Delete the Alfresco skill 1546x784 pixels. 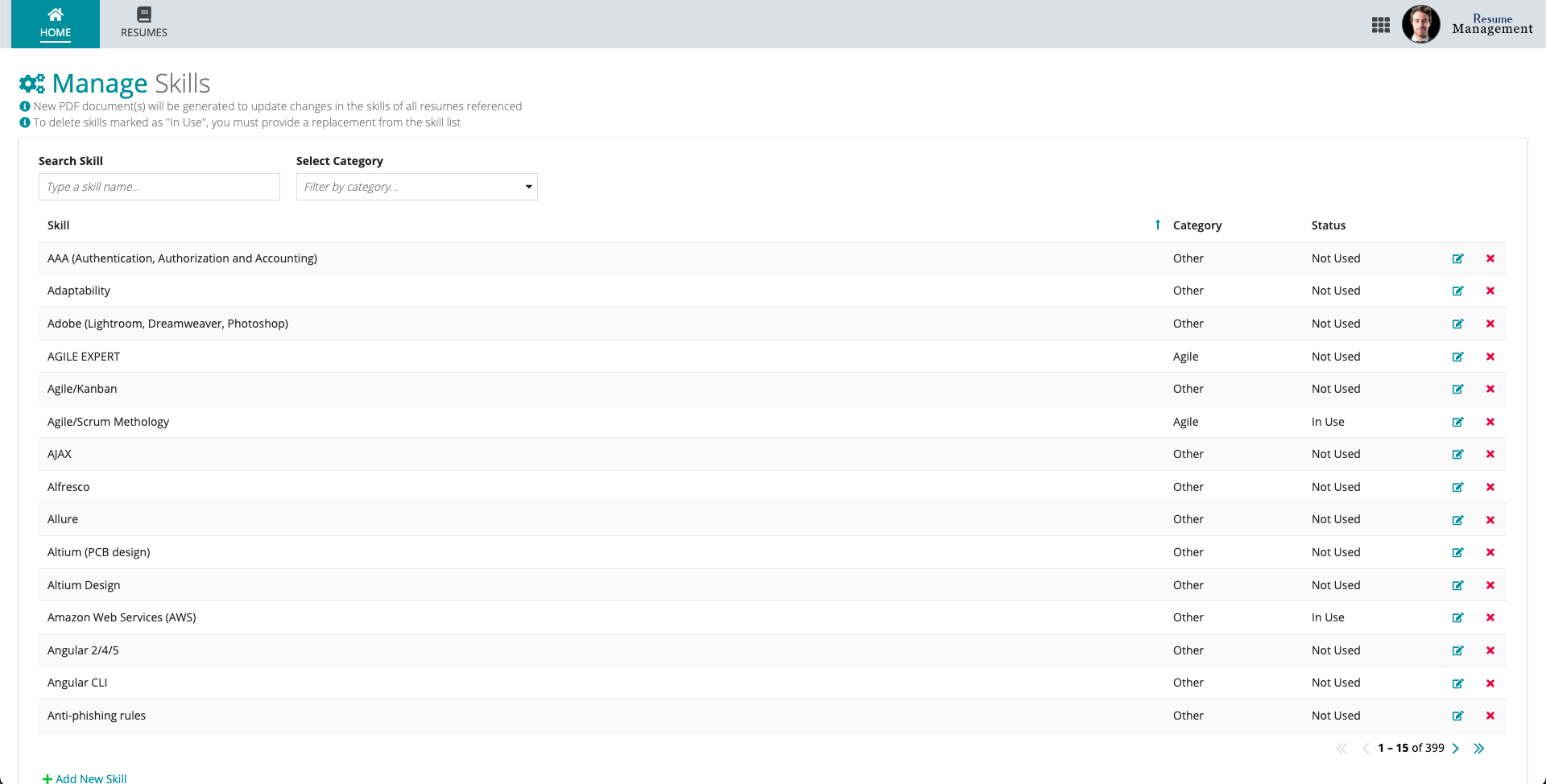pos(1490,487)
